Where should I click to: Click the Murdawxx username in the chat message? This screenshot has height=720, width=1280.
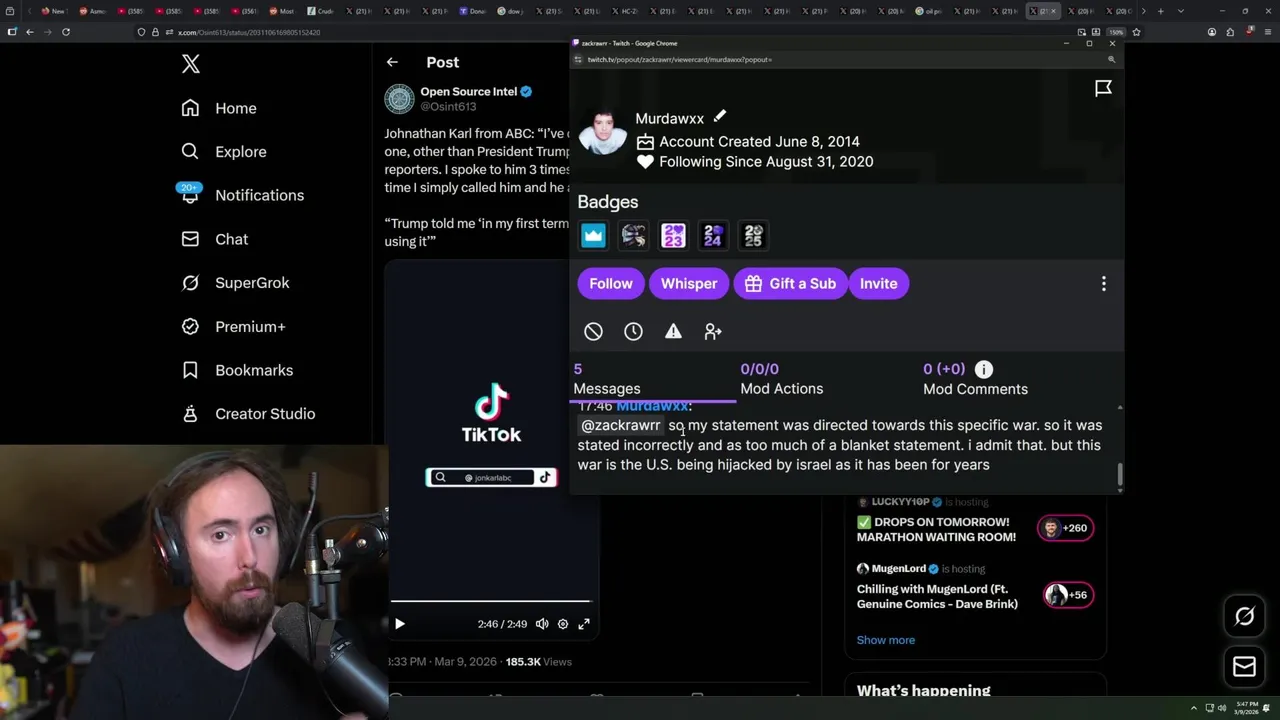pos(652,407)
